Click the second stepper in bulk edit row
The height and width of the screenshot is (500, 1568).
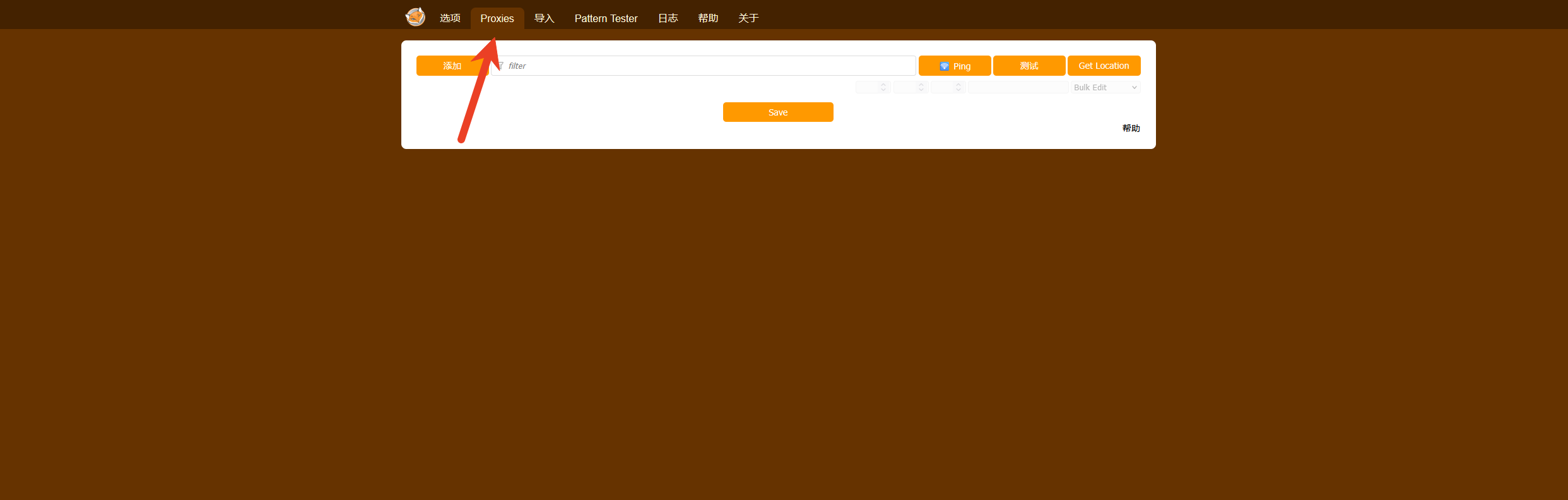tap(911, 88)
